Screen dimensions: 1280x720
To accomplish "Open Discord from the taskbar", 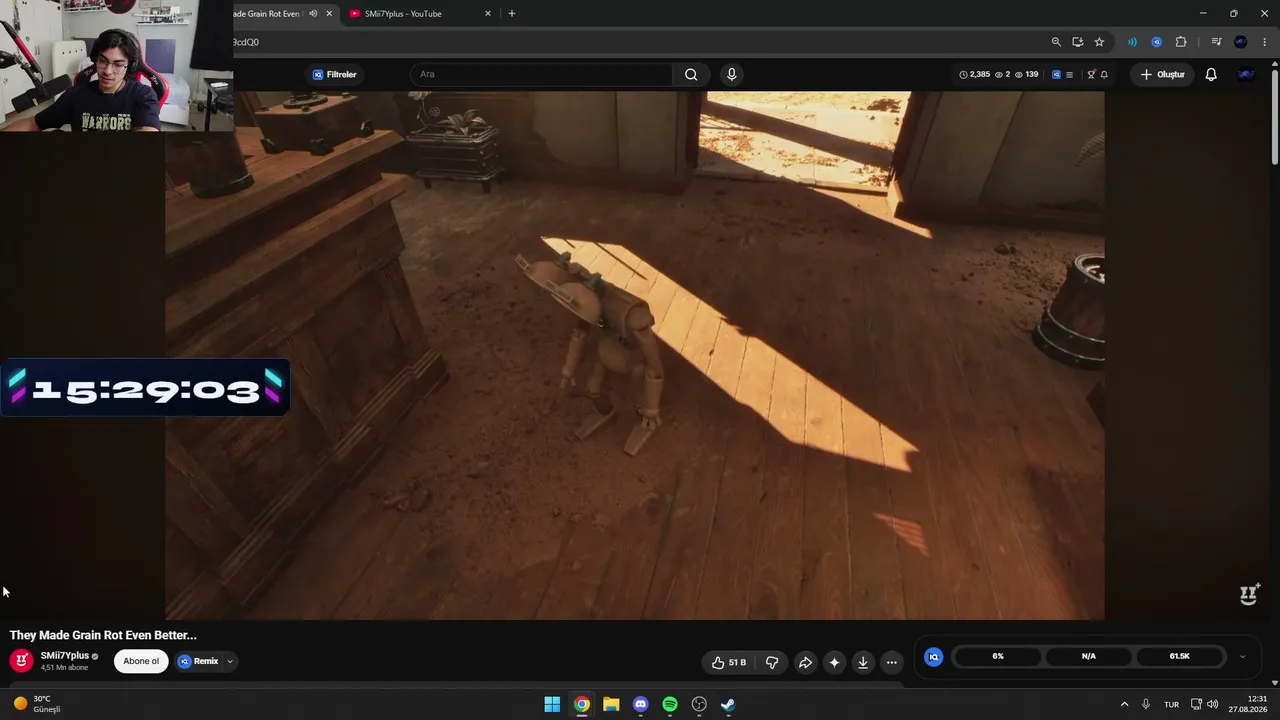I will tap(640, 704).
